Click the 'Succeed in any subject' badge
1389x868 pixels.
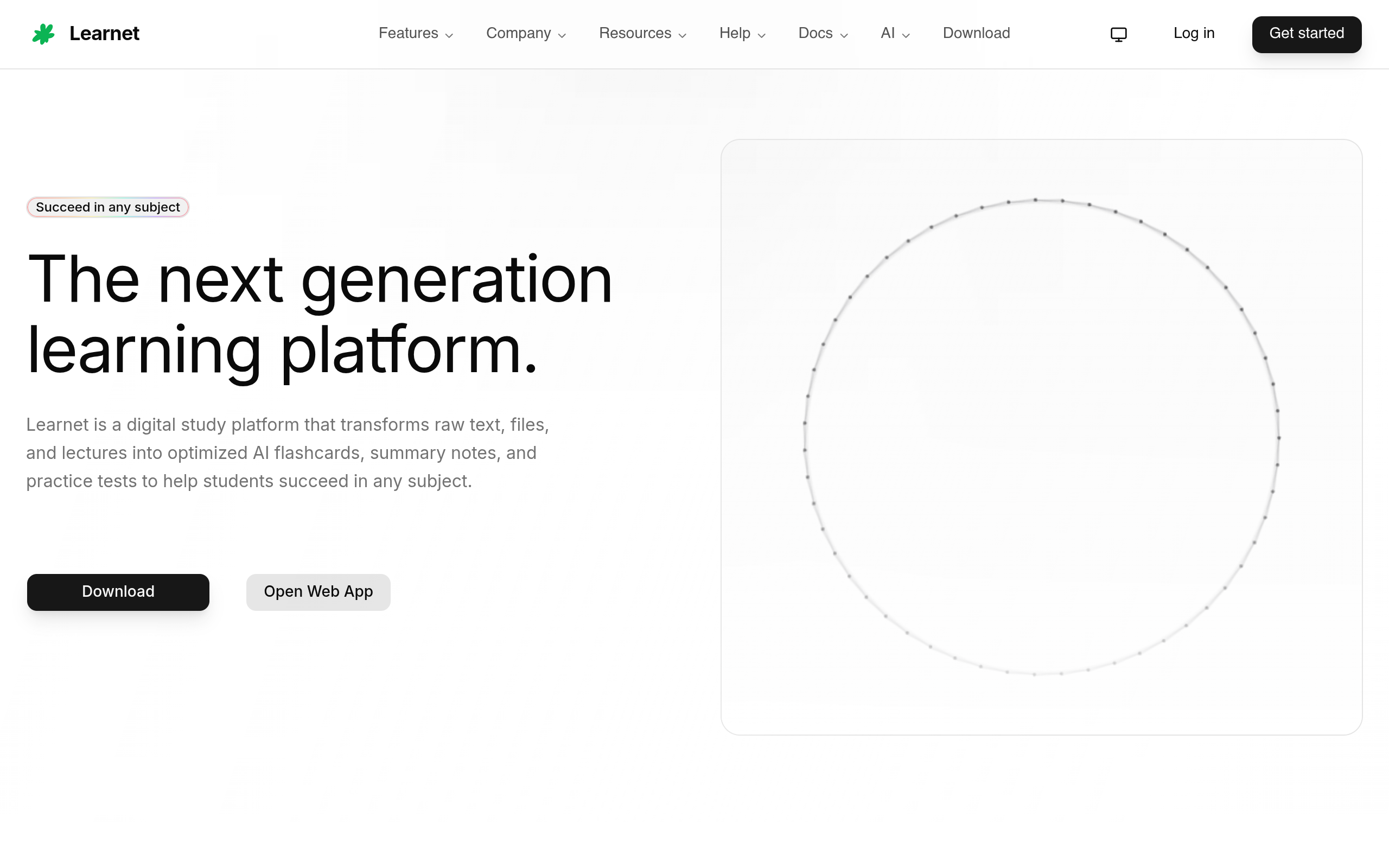click(108, 207)
